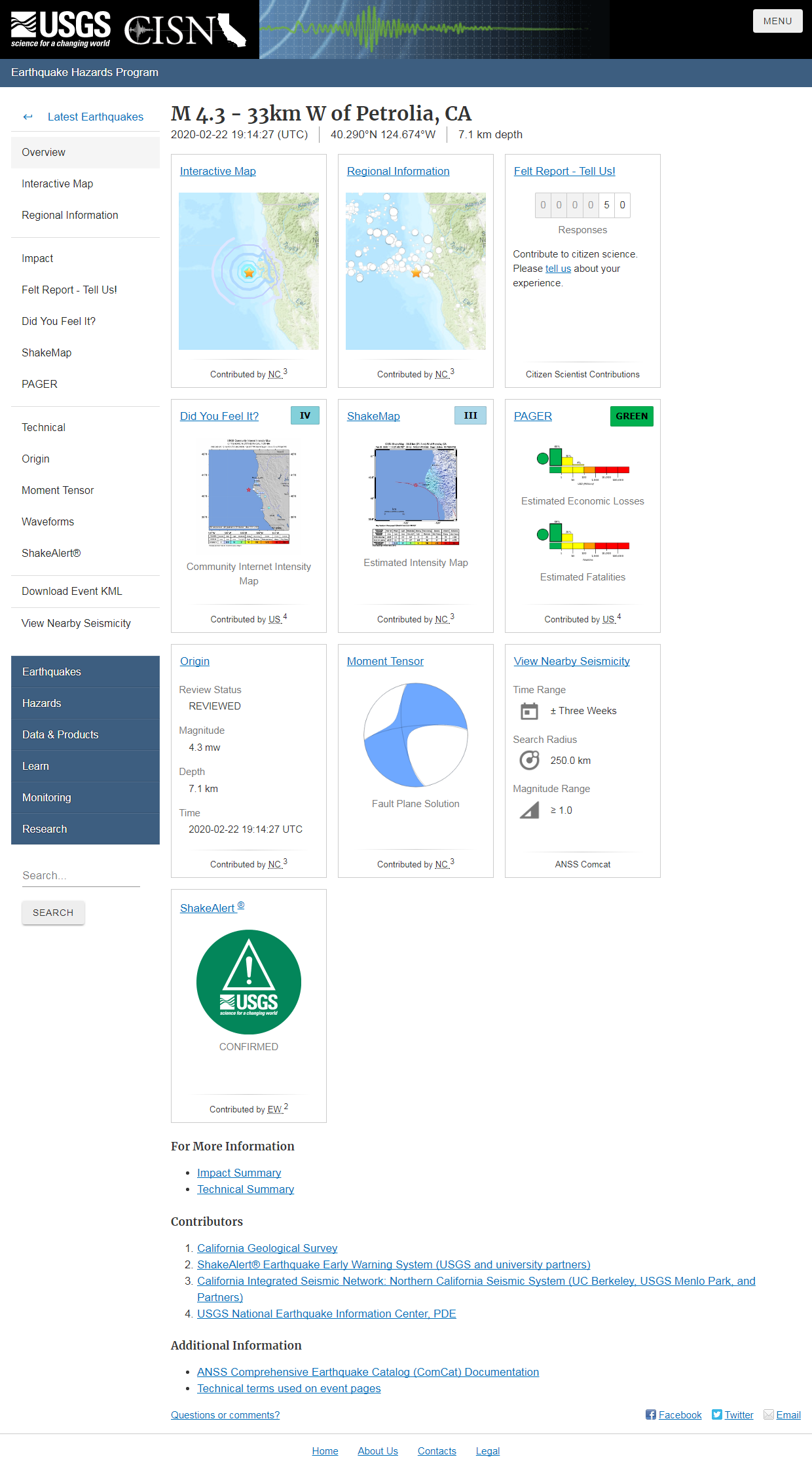Click the Twitter bird icon
The width and height of the screenshot is (812, 1478).
point(717,1414)
